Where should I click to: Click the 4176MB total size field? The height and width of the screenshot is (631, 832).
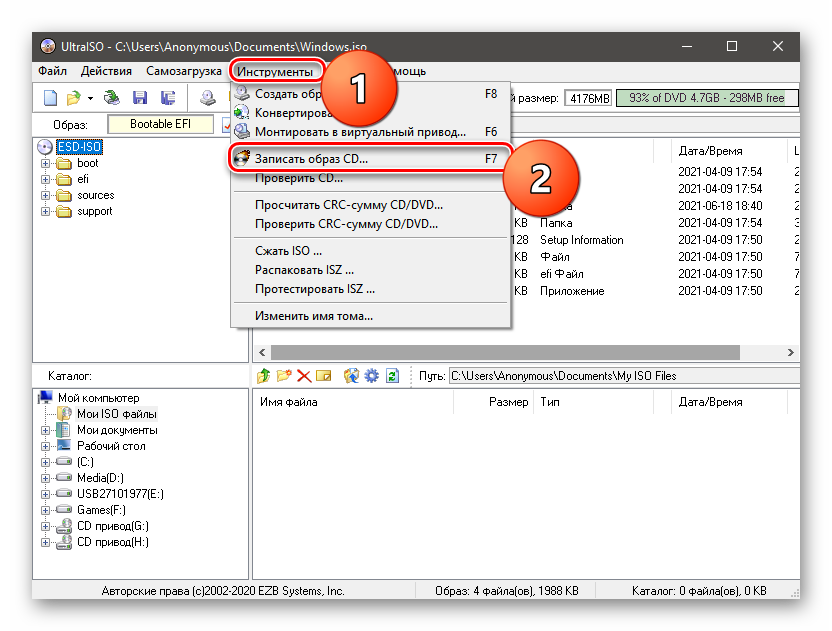click(x=588, y=98)
